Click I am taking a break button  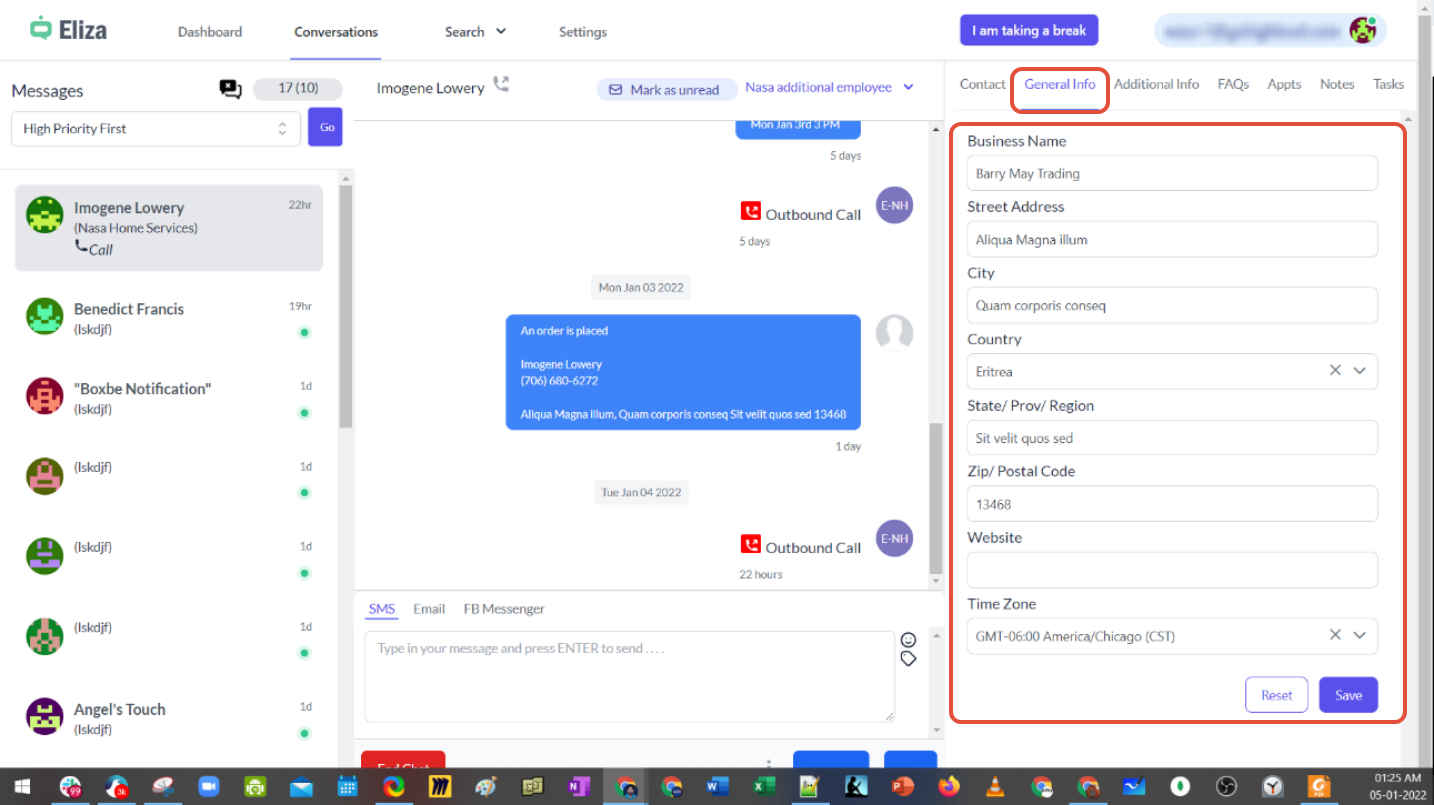point(1029,31)
